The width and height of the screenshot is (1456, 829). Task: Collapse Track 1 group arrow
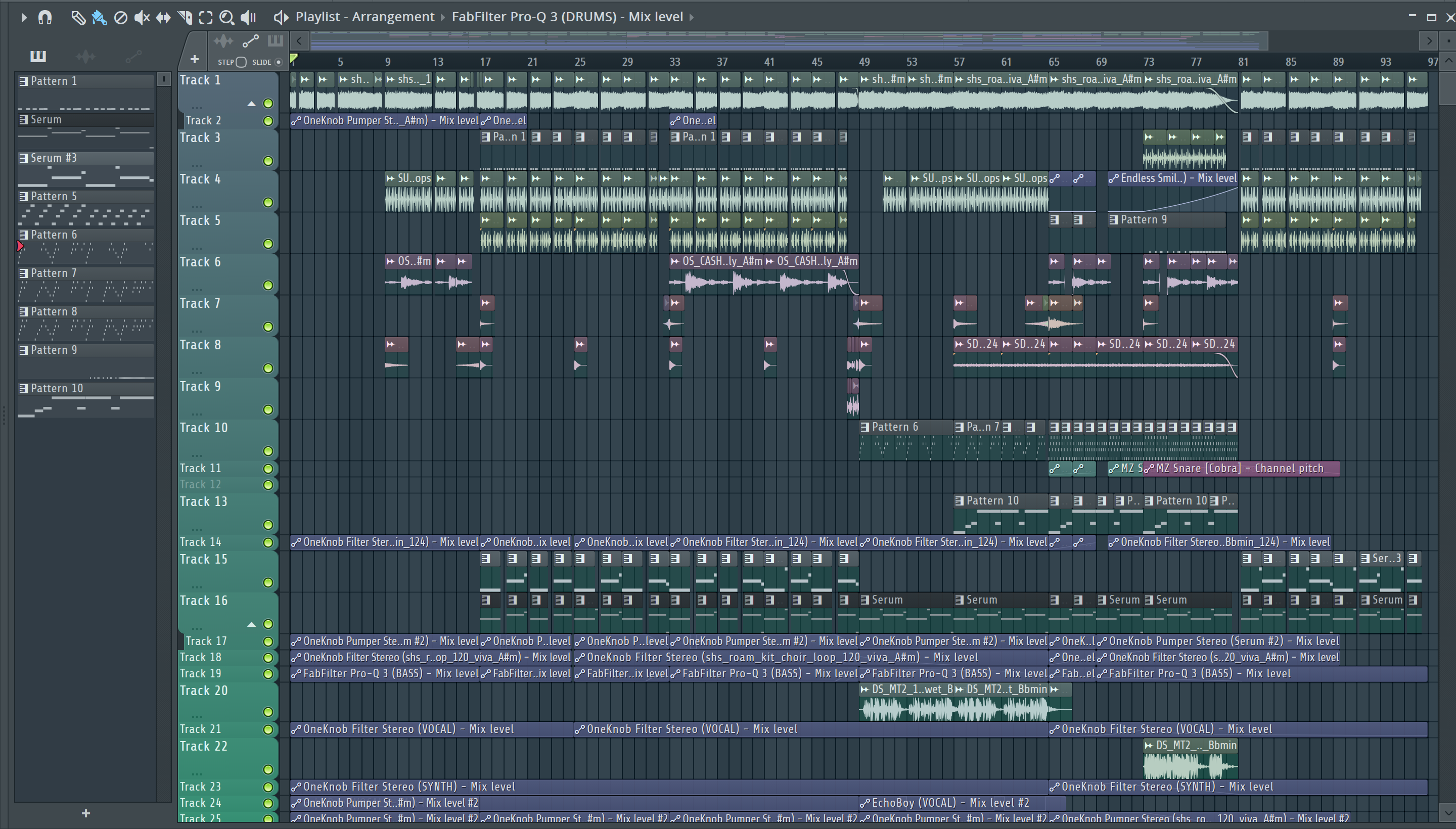point(251,104)
